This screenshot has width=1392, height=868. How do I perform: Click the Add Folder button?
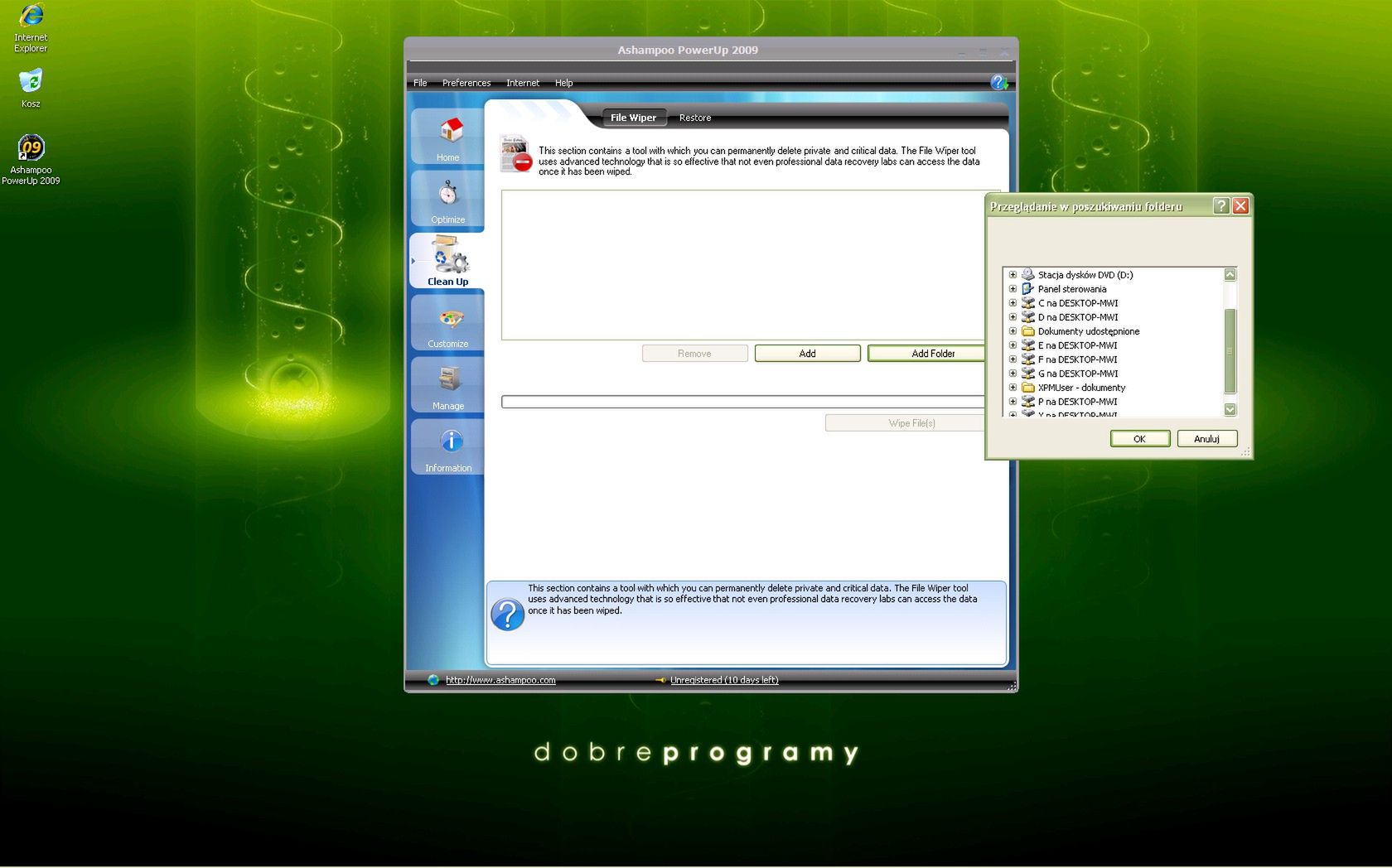click(x=926, y=354)
